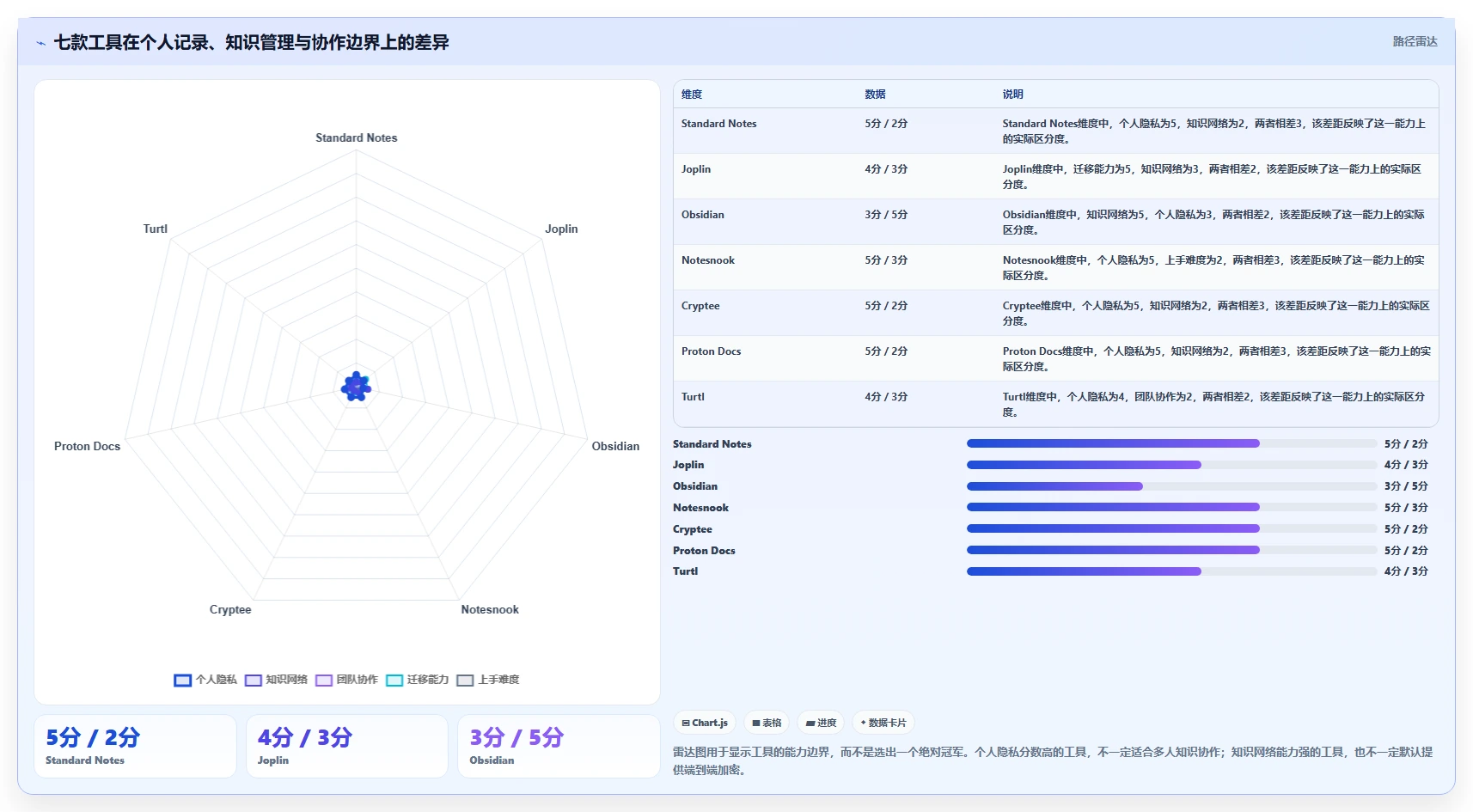
Task: Click the 路径雷达 label in header
Action: (x=1415, y=41)
